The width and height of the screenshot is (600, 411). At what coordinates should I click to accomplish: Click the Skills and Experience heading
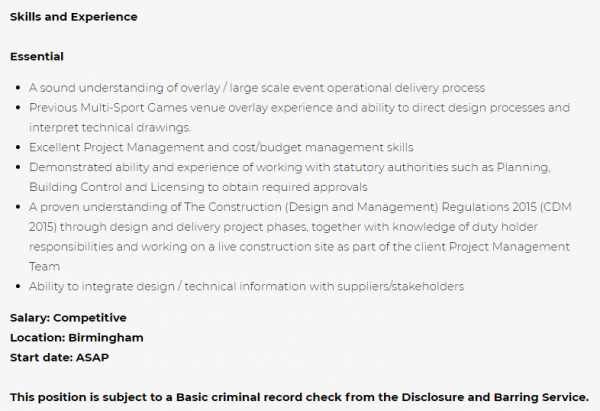pyautogui.click(x=73, y=17)
